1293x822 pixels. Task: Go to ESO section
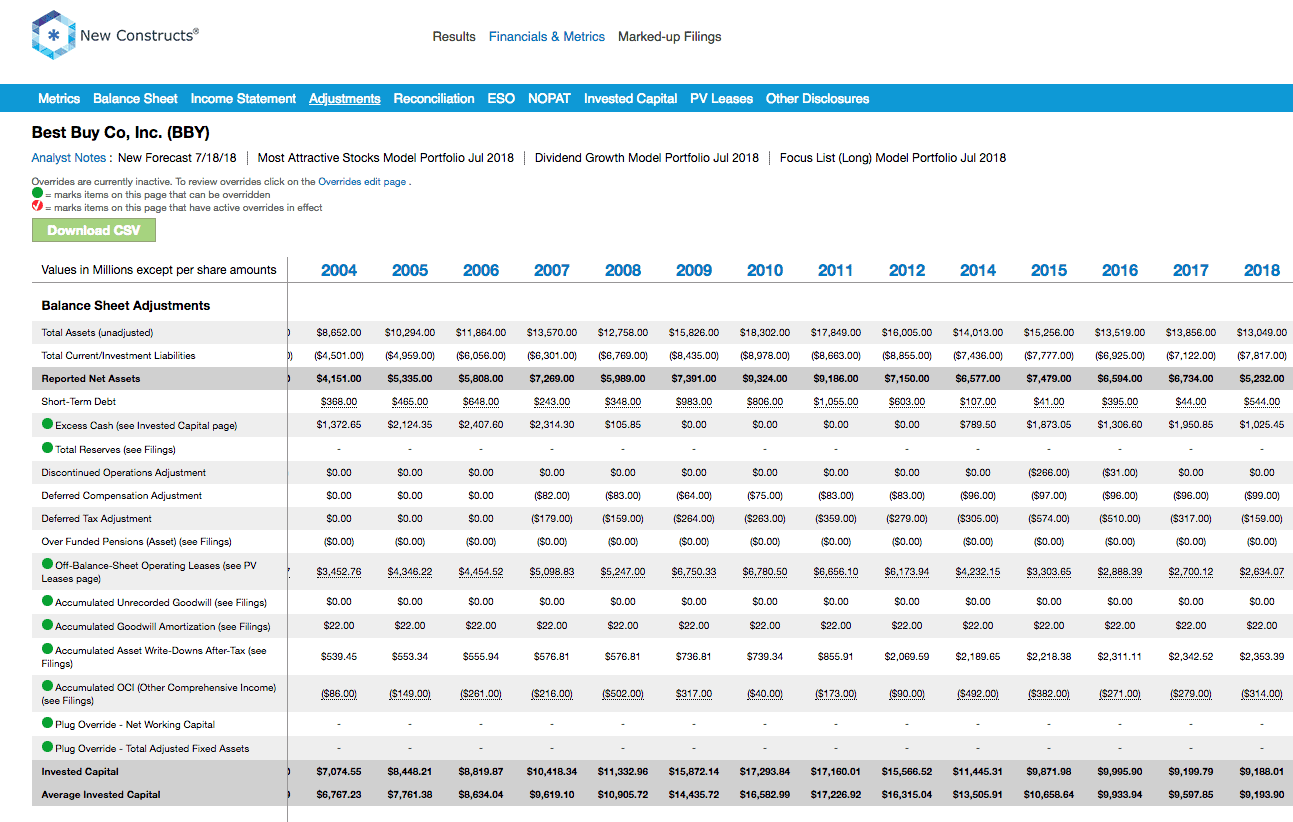[x=501, y=98]
